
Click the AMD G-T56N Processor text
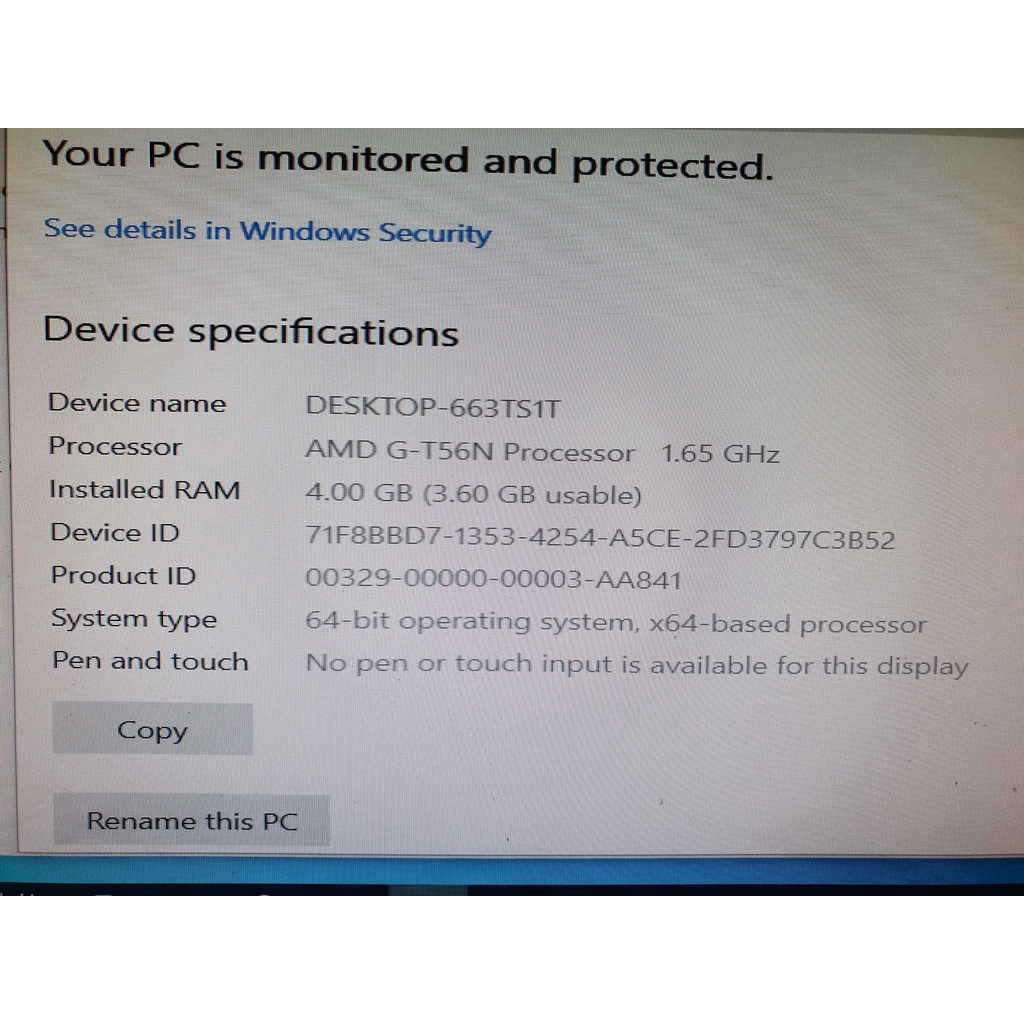coord(469,452)
